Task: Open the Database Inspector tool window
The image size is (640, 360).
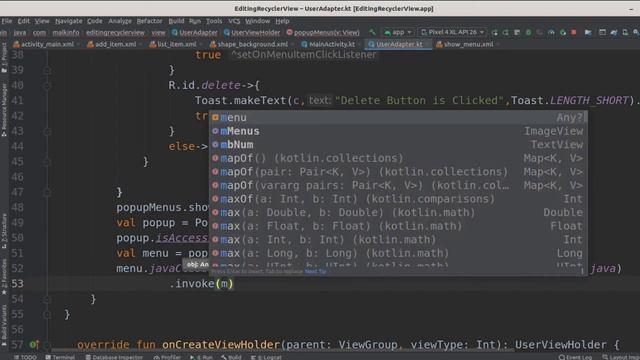Action: click(x=114, y=357)
